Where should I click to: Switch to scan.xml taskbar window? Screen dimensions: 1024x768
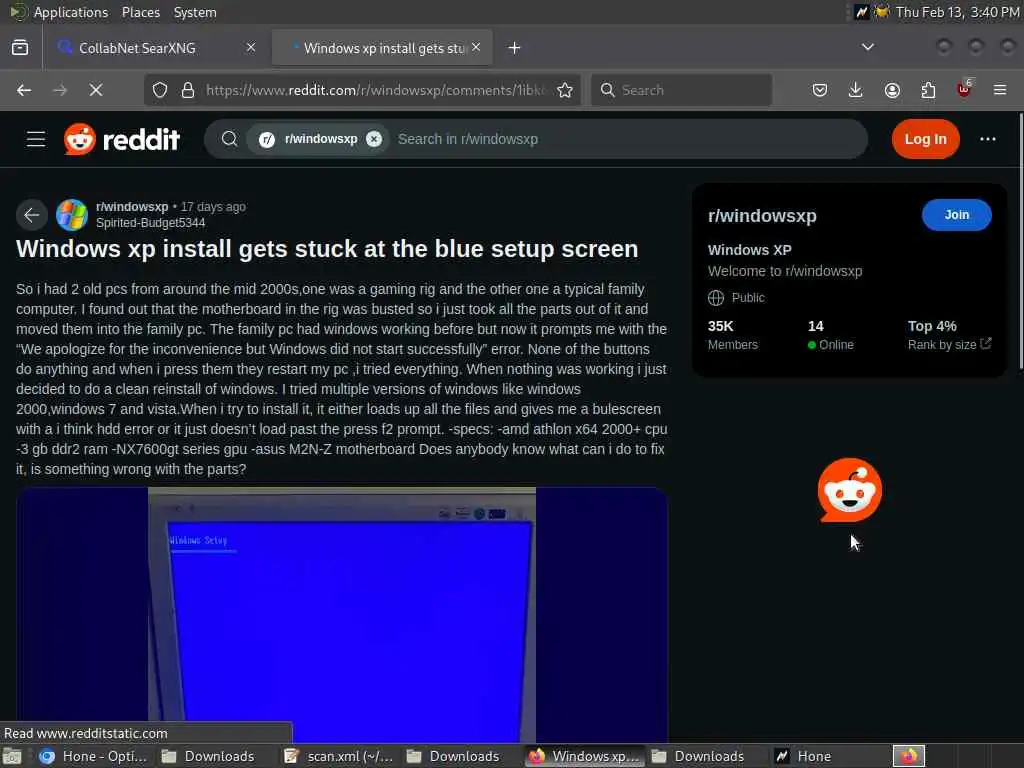coord(339,756)
